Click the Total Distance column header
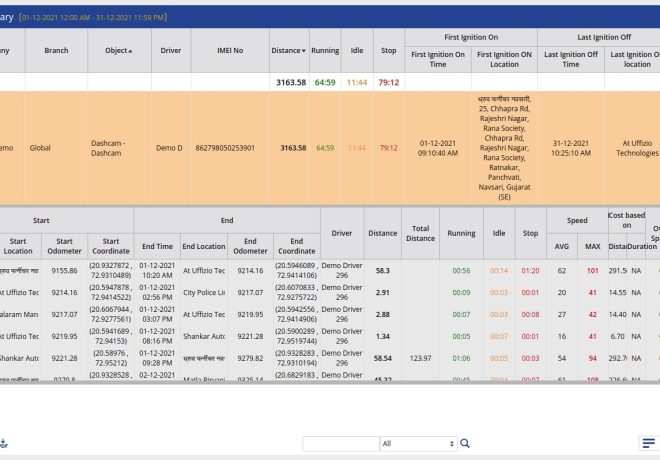The width and height of the screenshot is (660, 460). pyautogui.click(x=421, y=233)
